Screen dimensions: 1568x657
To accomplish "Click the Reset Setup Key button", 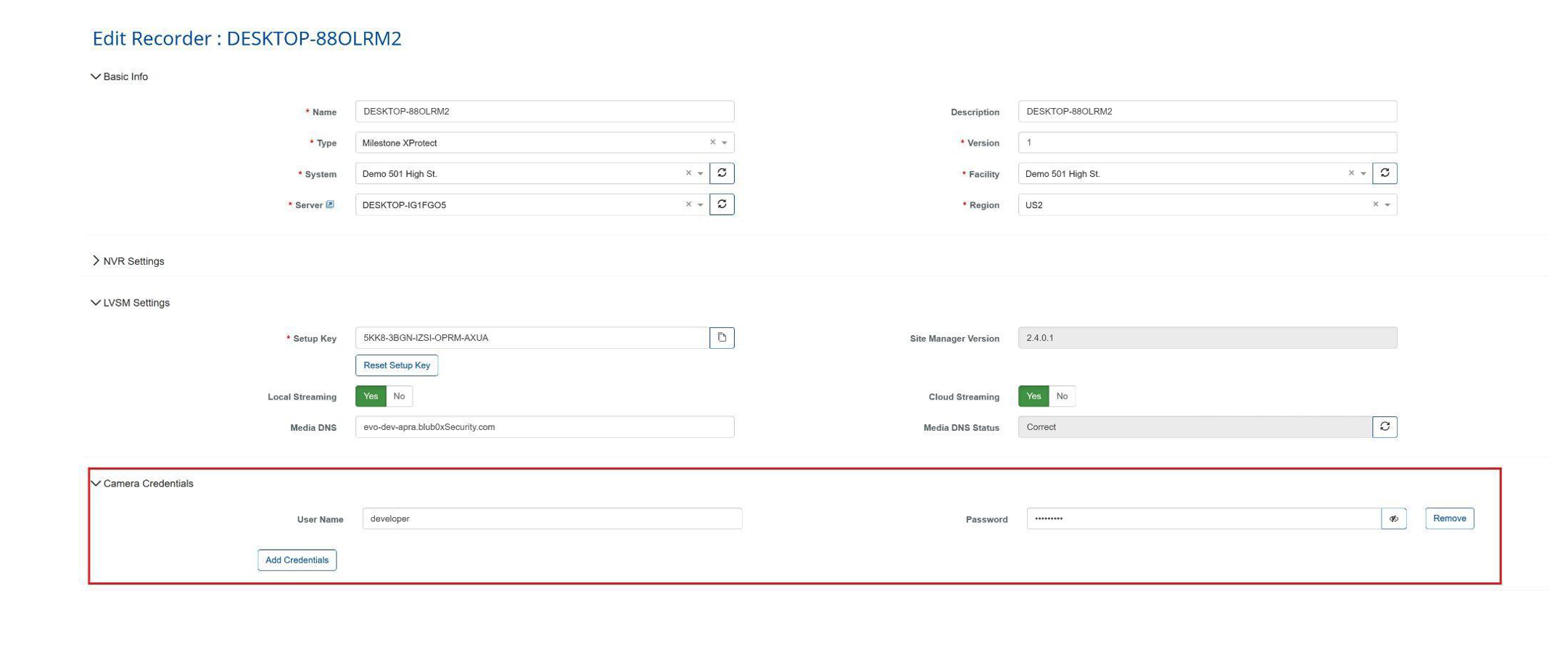I will pos(396,365).
